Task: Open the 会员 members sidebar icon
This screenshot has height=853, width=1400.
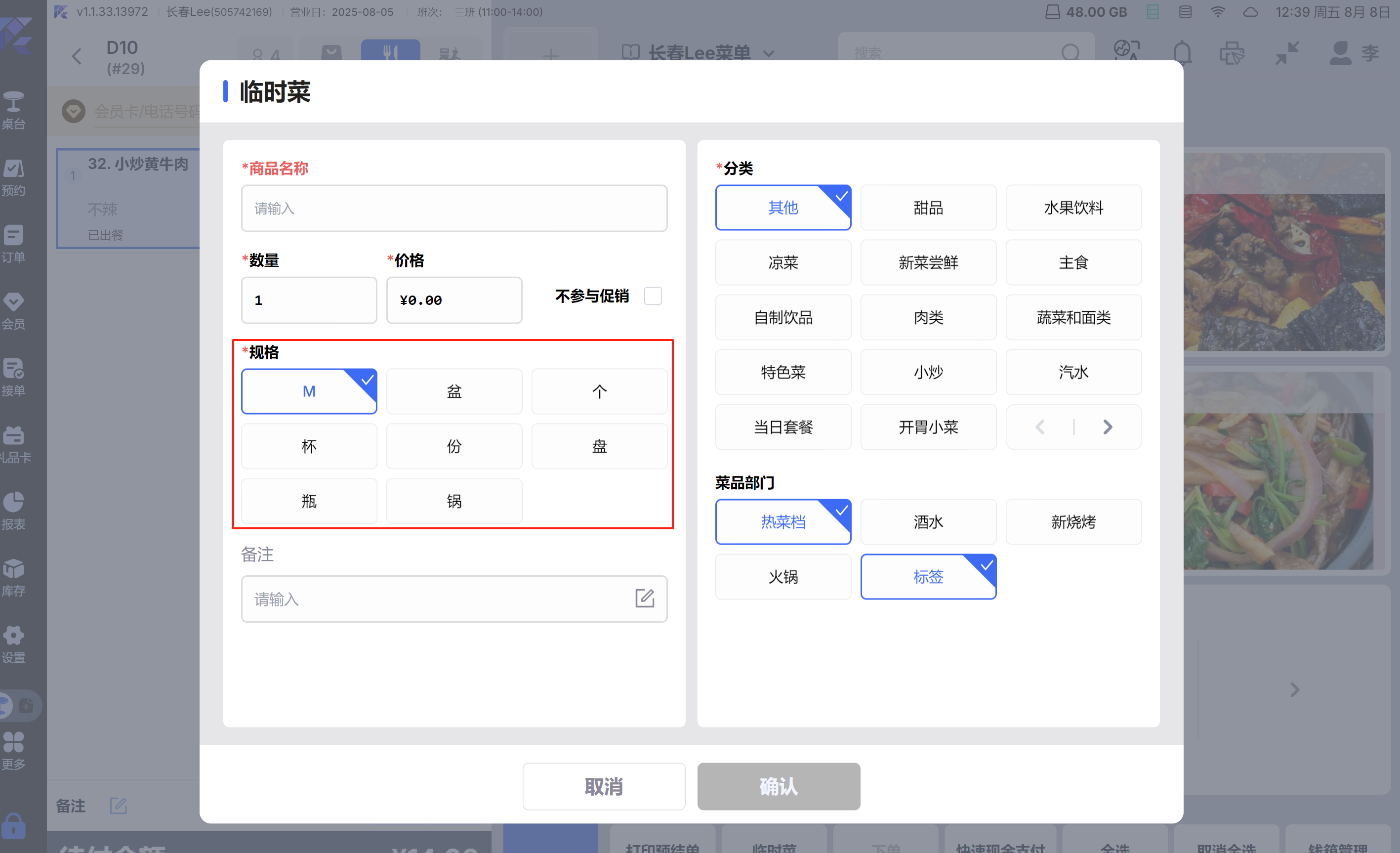Action: [x=14, y=311]
